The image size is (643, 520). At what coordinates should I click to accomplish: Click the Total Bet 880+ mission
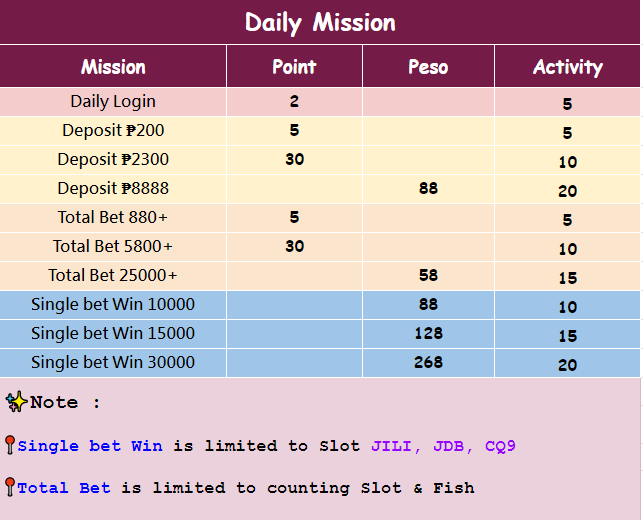pyautogui.click(x=113, y=218)
